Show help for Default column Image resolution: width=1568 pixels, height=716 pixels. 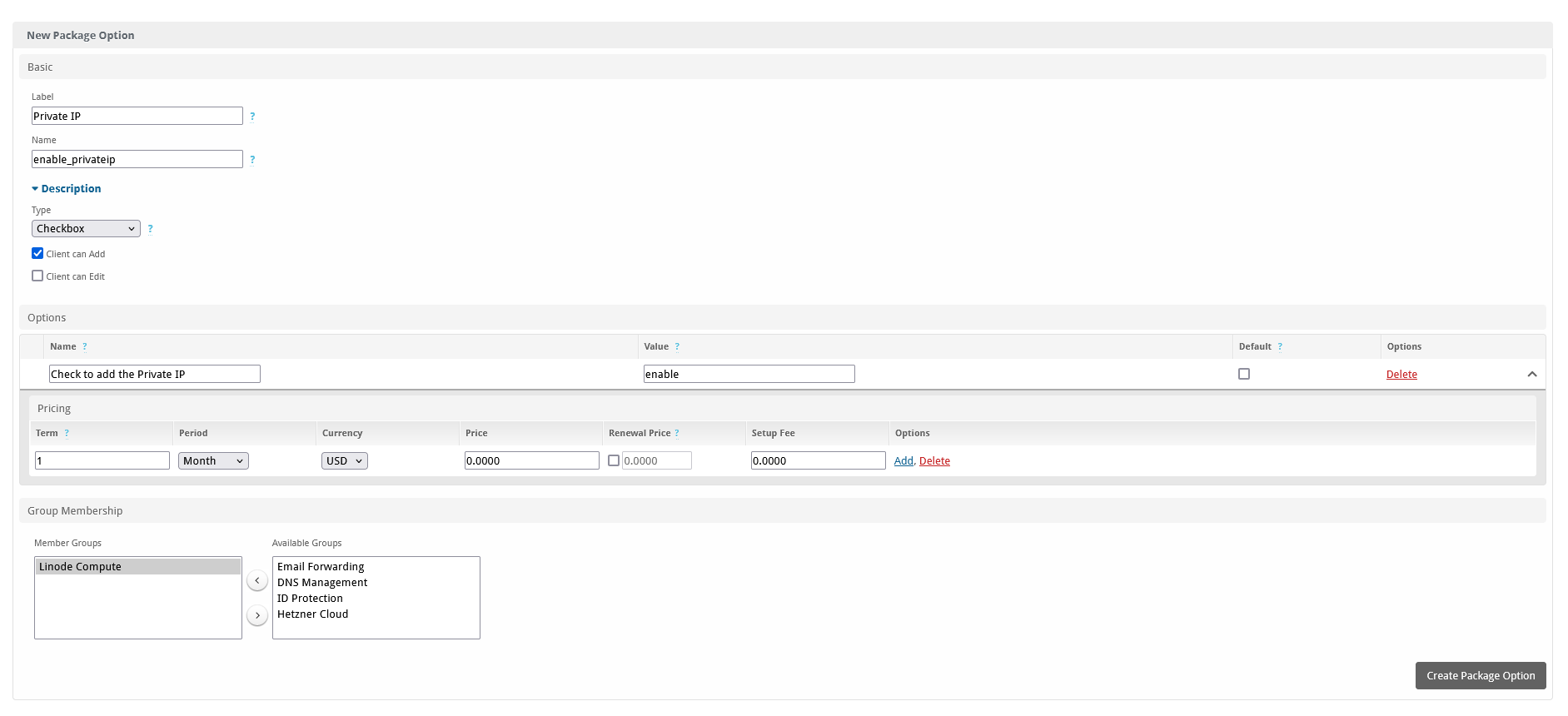click(1280, 347)
